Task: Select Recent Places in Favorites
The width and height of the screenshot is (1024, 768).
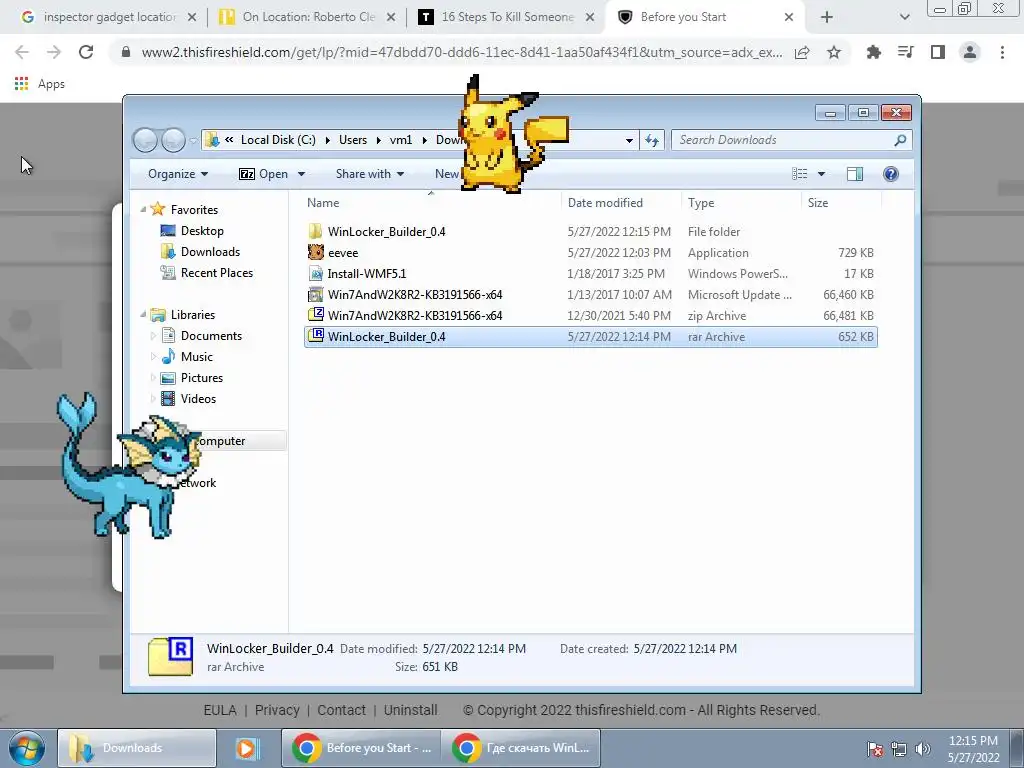Action: (x=216, y=273)
